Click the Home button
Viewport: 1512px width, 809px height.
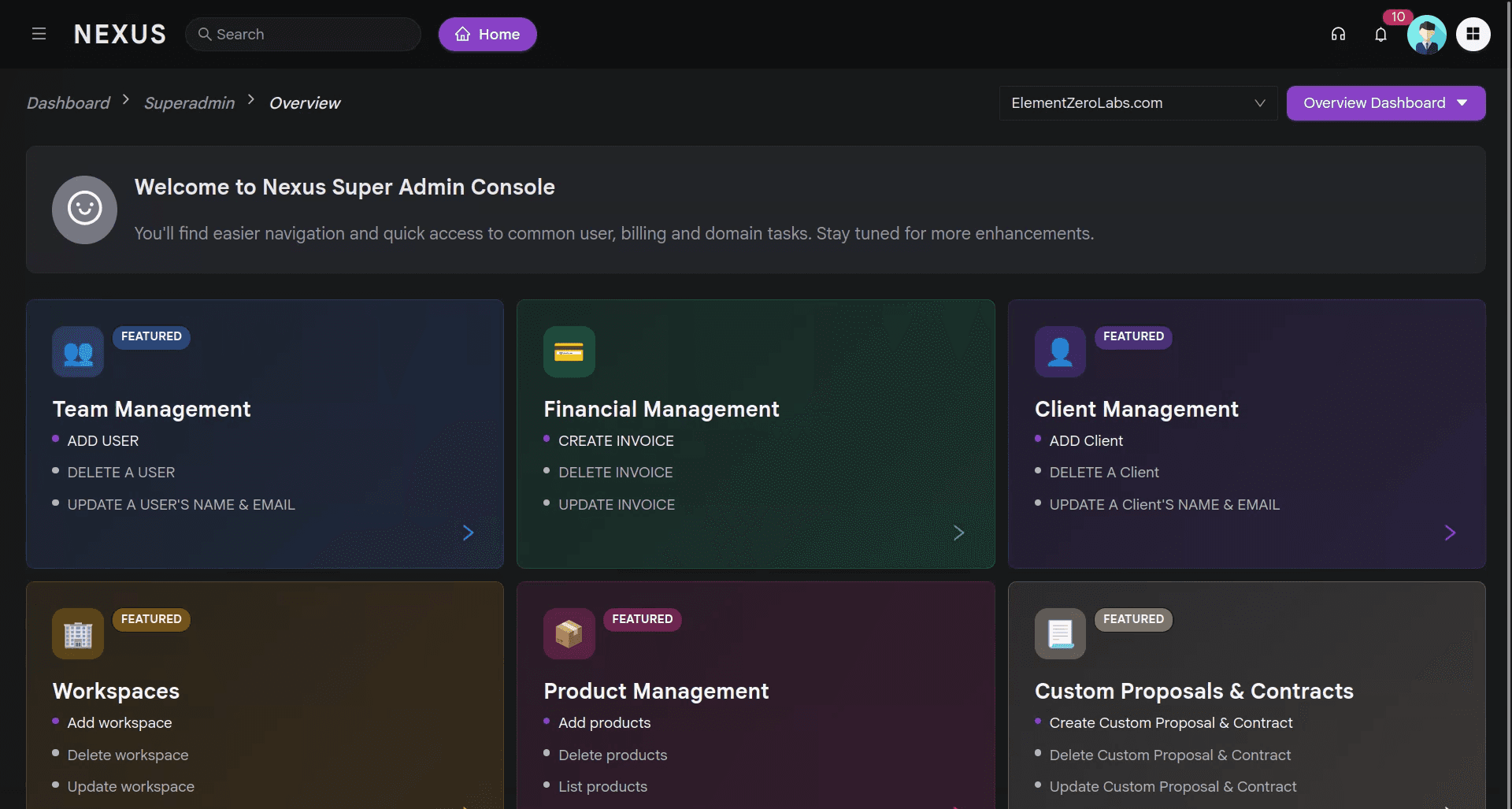[x=487, y=34]
